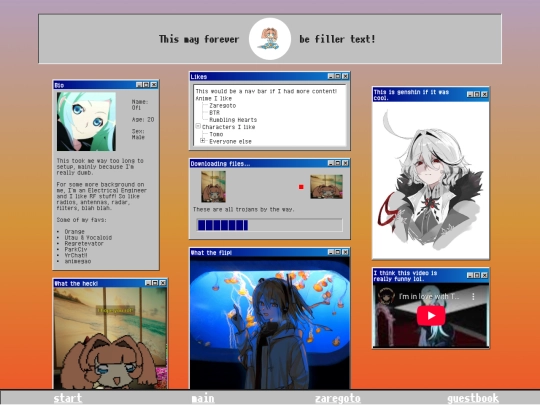Play the embedded YouTube video
This screenshot has height=405, width=540.
pyautogui.click(x=431, y=315)
